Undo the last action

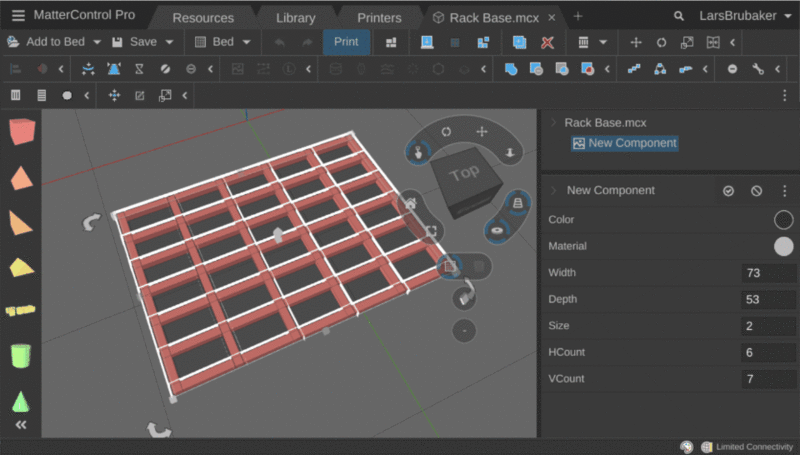click(x=280, y=42)
